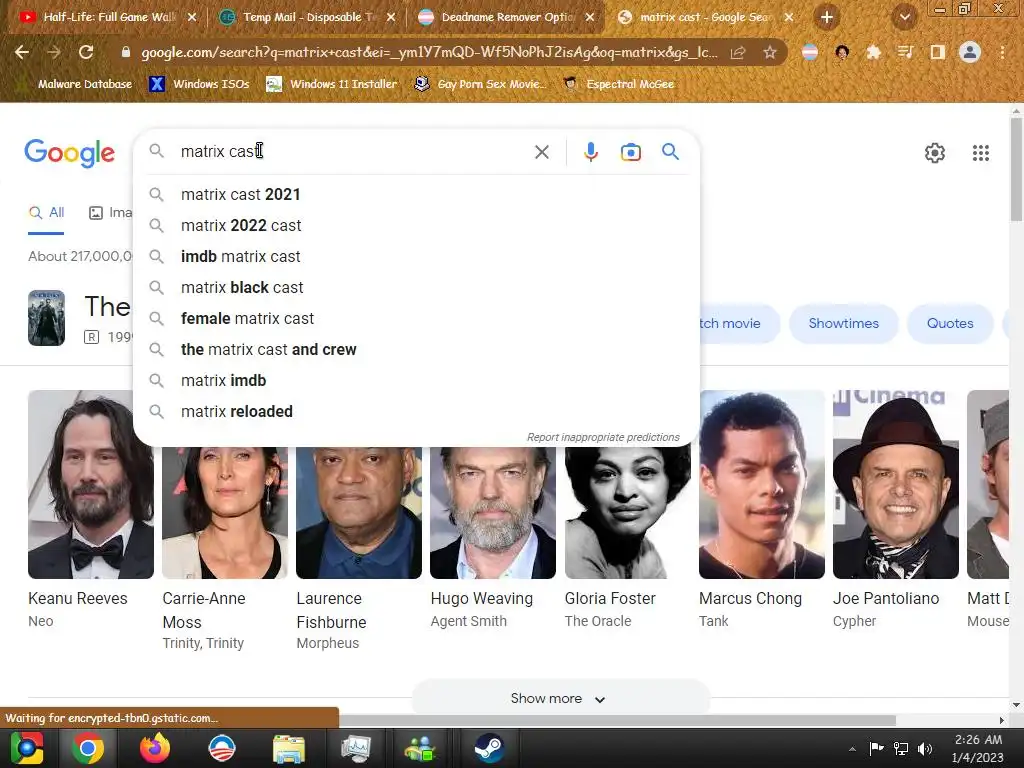Image resolution: width=1024 pixels, height=768 pixels.
Task: Open a new browser tab
Action: pos(827,17)
